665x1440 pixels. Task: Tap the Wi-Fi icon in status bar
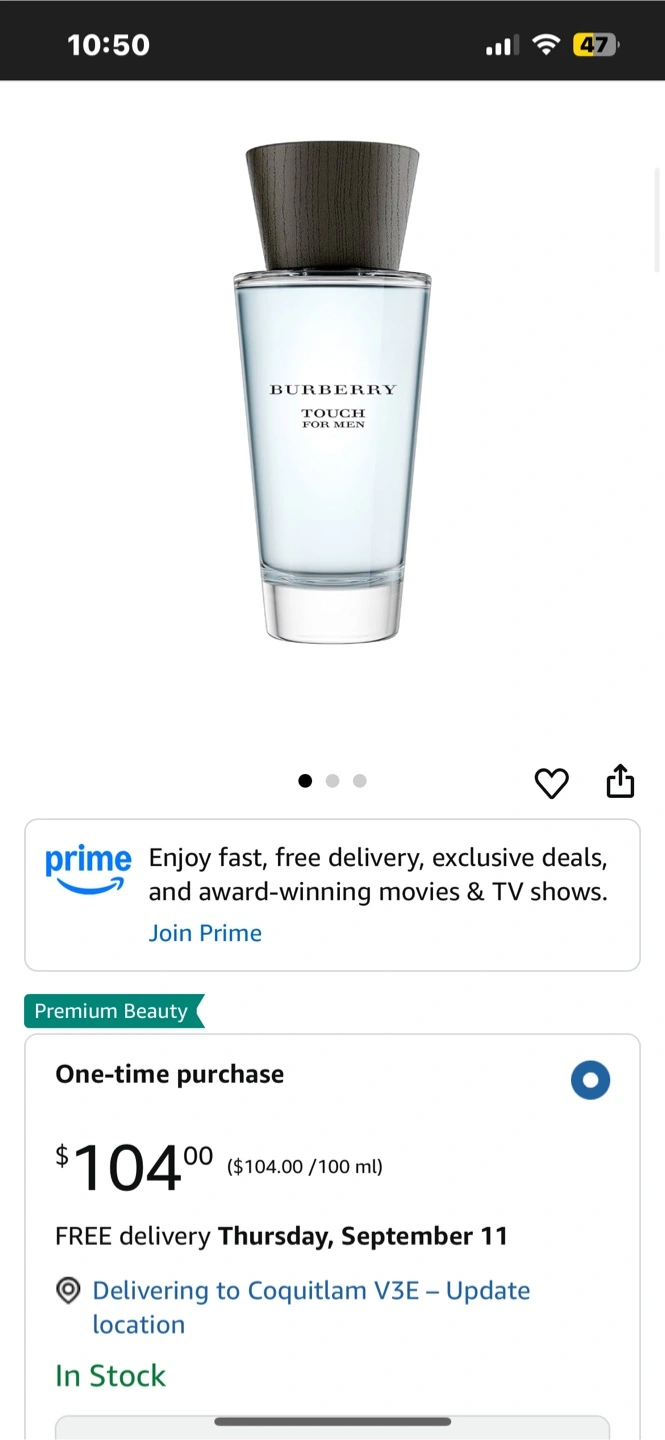click(x=545, y=44)
